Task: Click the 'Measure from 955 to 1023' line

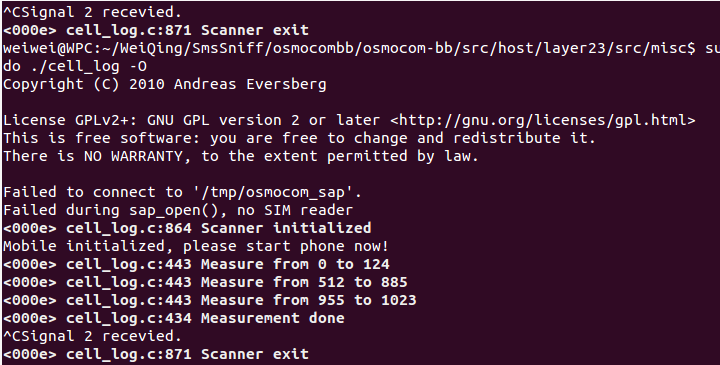Action: coord(209,300)
